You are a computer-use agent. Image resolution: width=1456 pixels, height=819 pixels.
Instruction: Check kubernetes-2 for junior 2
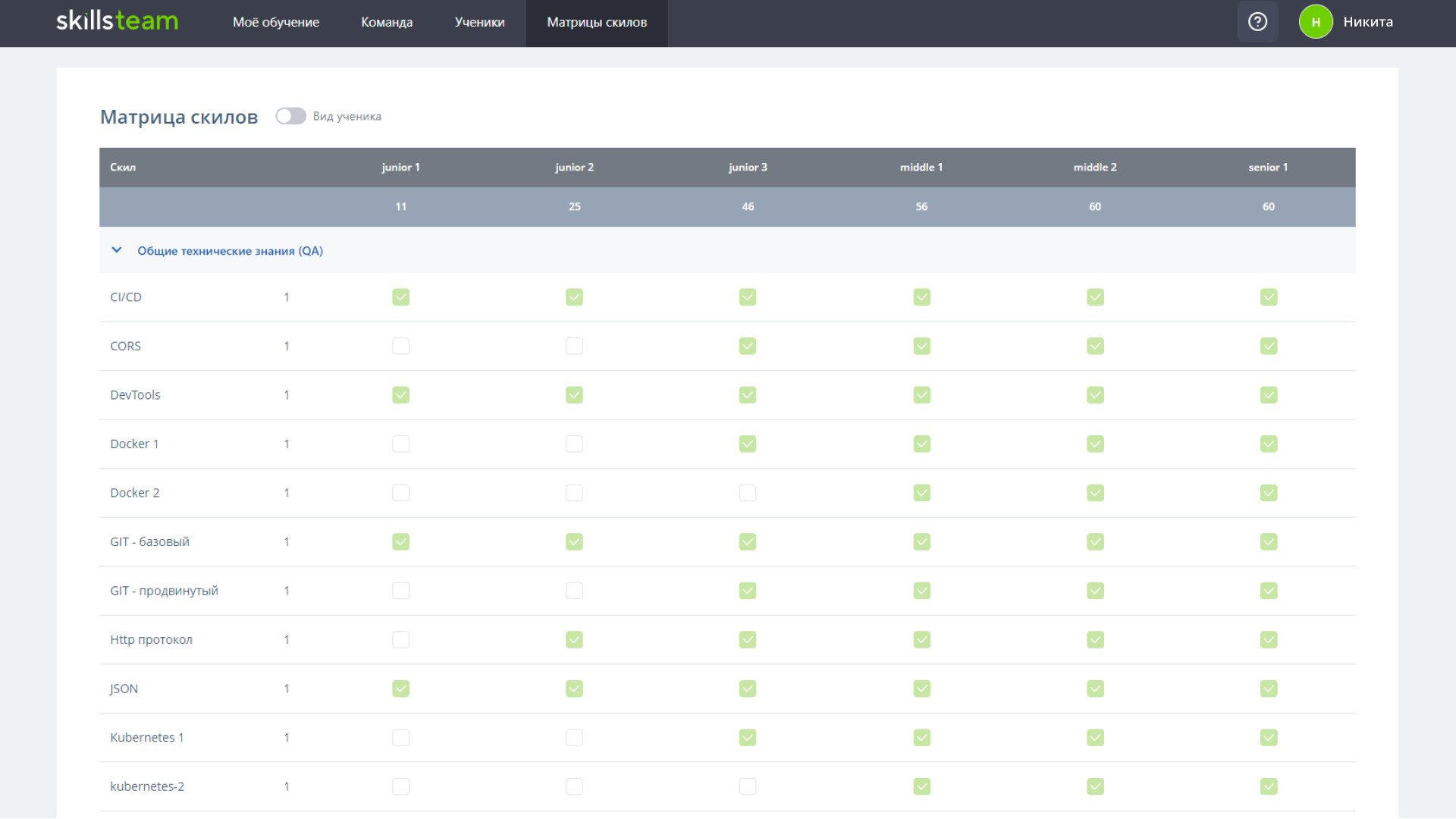click(x=574, y=786)
